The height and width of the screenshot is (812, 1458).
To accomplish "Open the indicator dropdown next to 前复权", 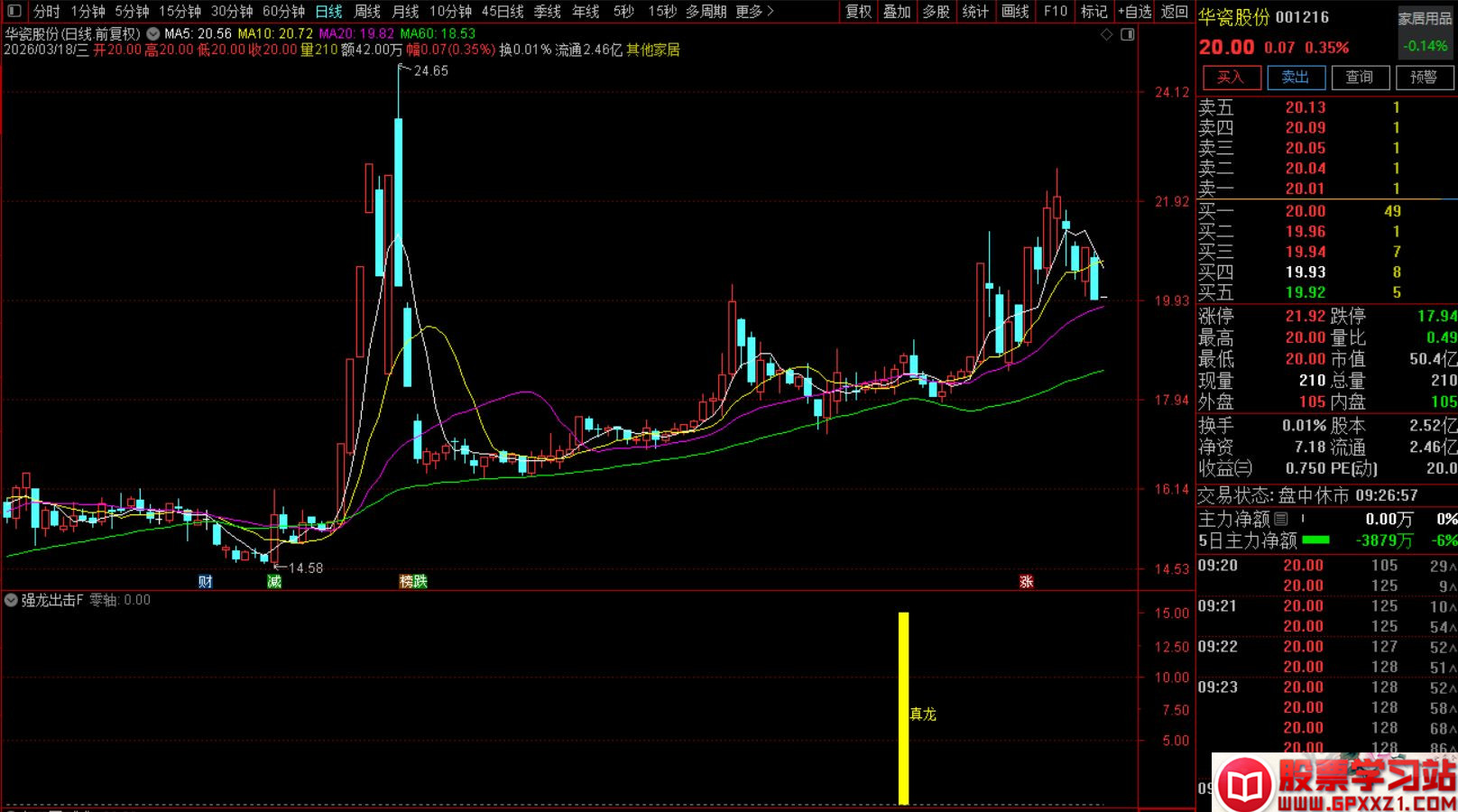I will click(x=152, y=33).
